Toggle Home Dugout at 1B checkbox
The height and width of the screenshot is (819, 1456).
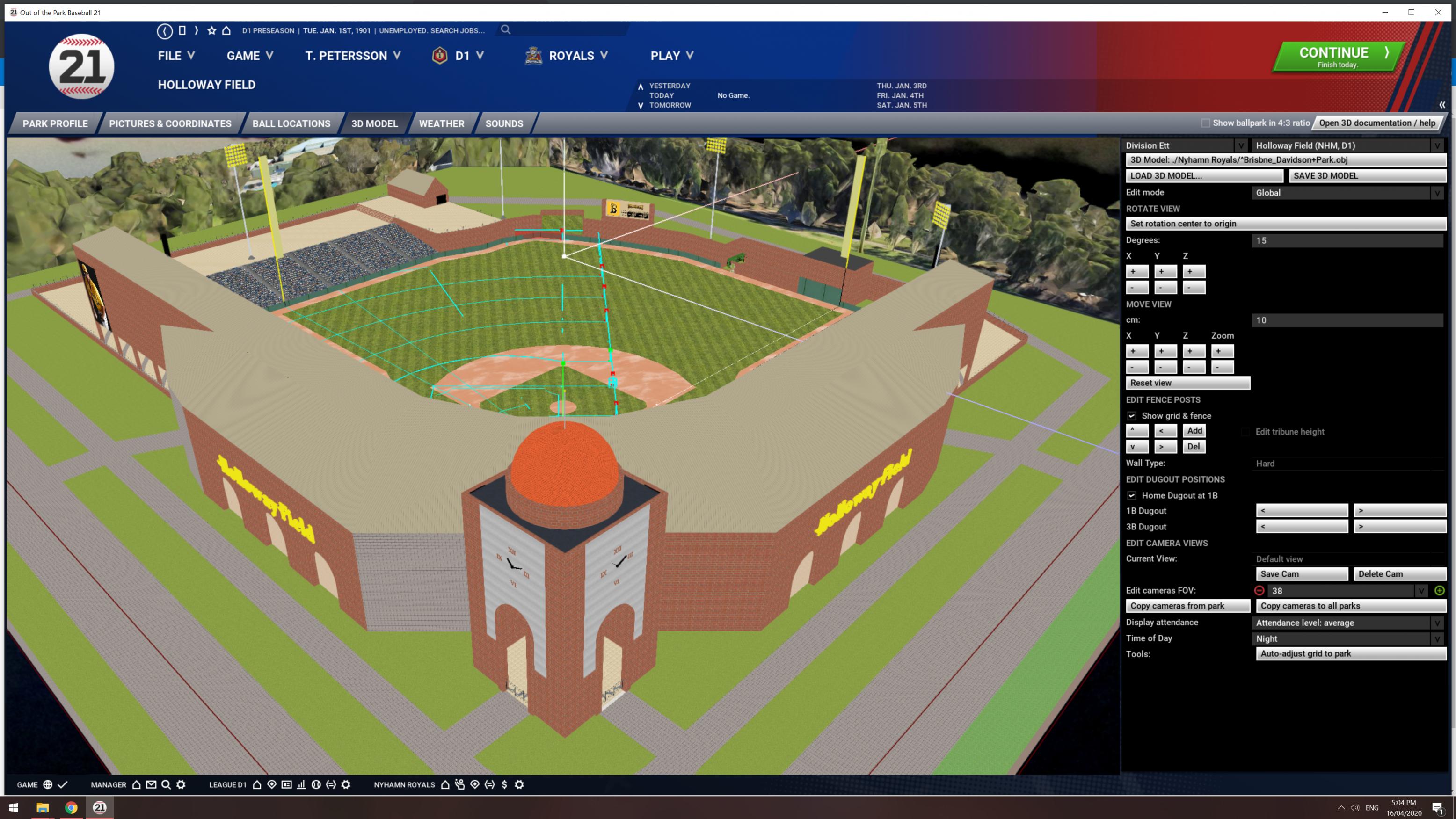pos(1132,495)
